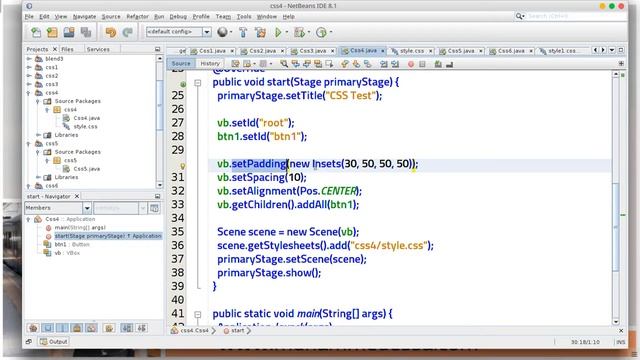The width and height of the screenshot is (640, 360).
Task: Collapse the start method fold at line 24
Action: (198, 83)
